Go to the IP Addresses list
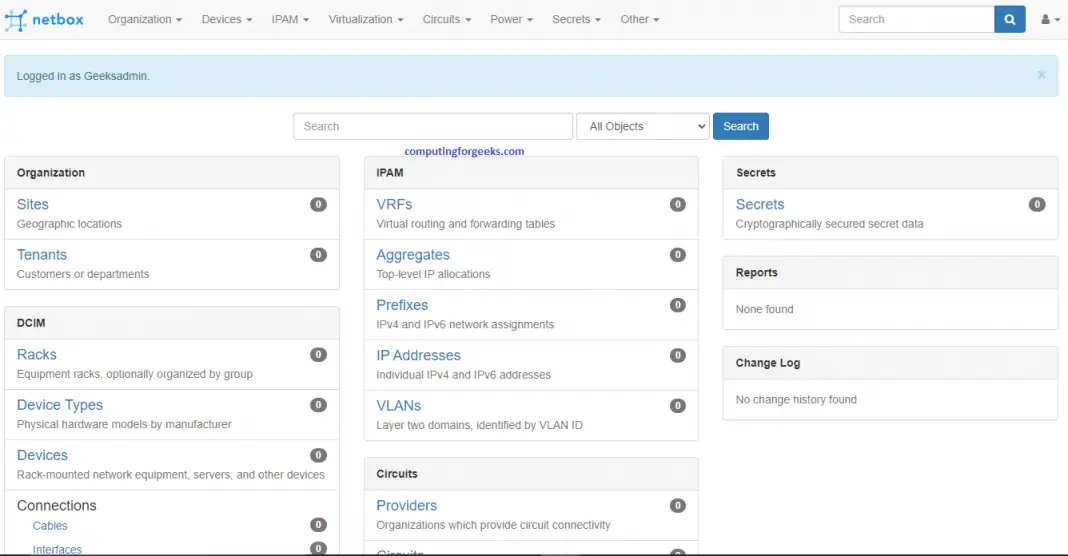Screen dimensions: 1068x556 418,355
